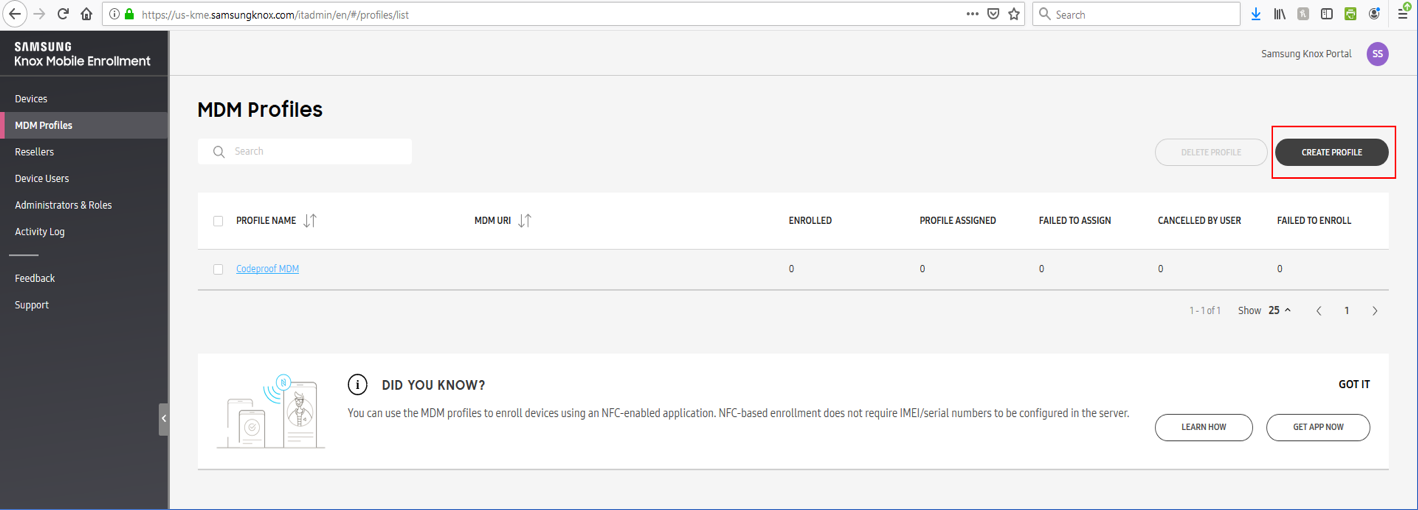The height and width of the screenshot is (510, 1418).
Task: Bookmark this page with the star icon
Action: point(1014,14)
